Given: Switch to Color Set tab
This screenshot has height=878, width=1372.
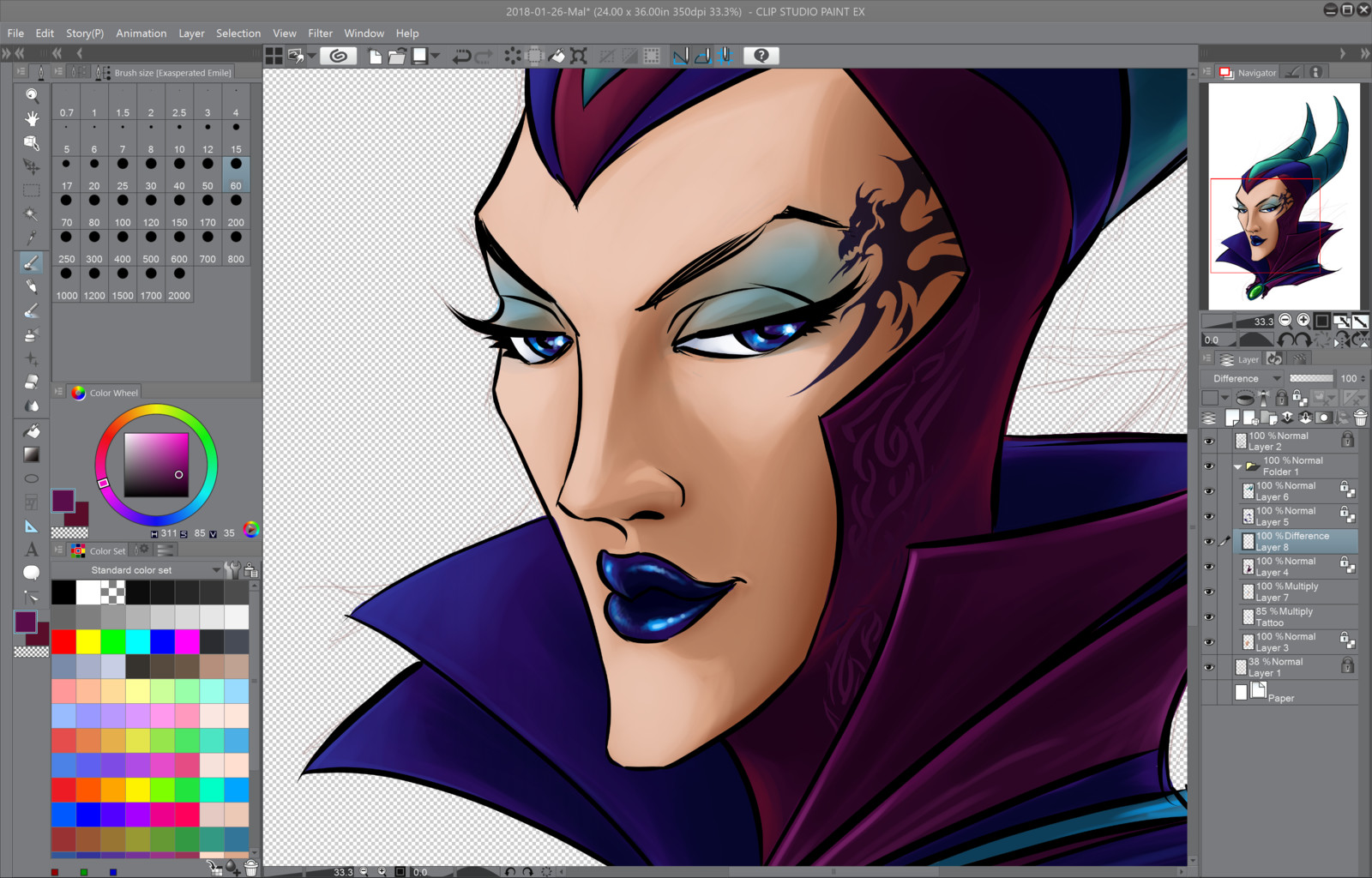Looking at the screenshot, I should (99, 550).
